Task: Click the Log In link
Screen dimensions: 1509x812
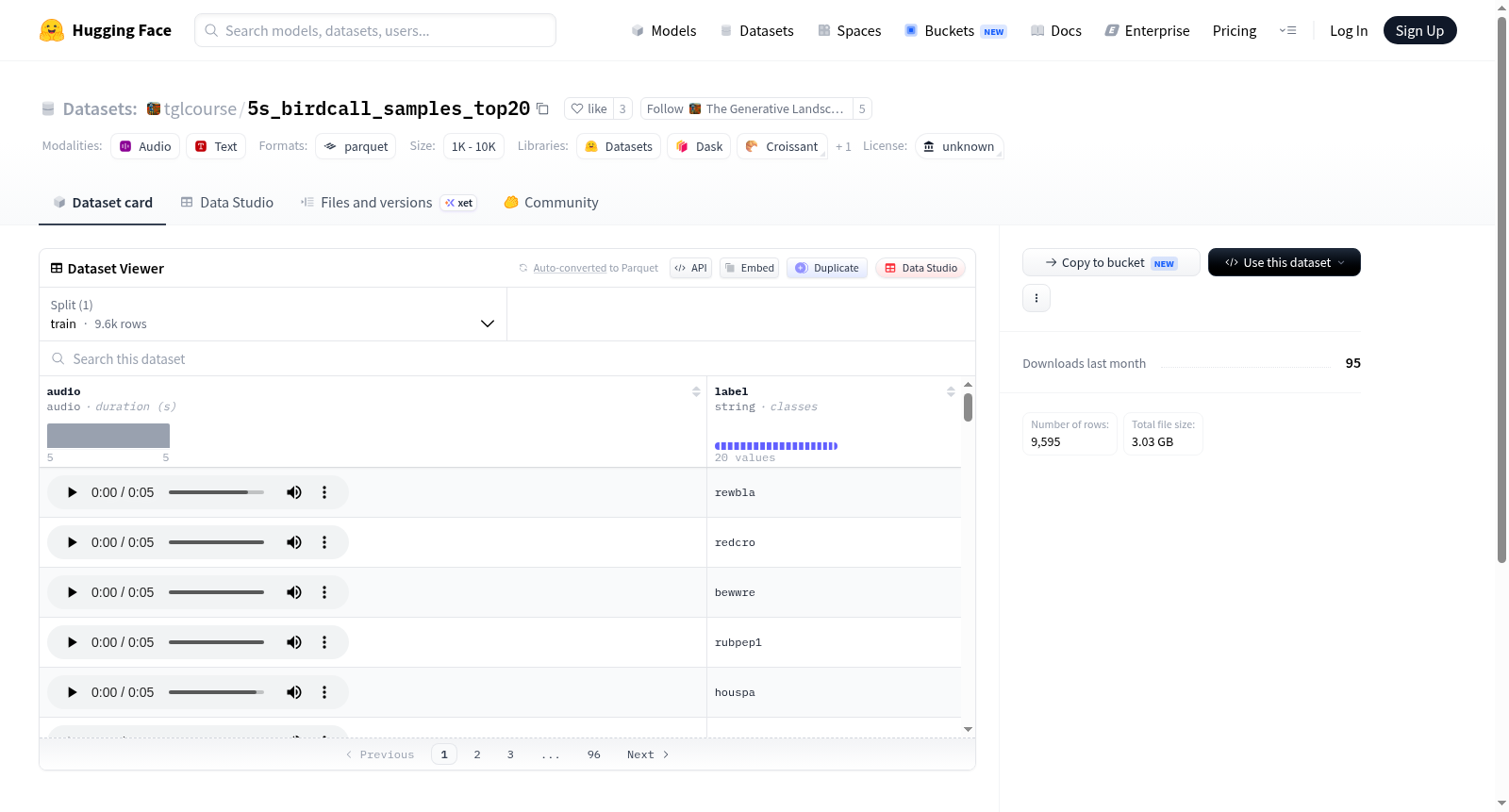Action: (1349, 31)
